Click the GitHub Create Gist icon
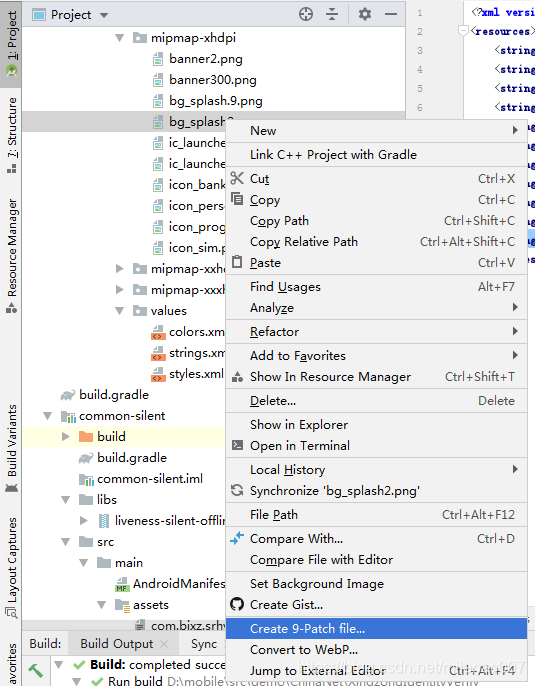The height and width of the screenshot is (686, 535). [x=237, y=604]
